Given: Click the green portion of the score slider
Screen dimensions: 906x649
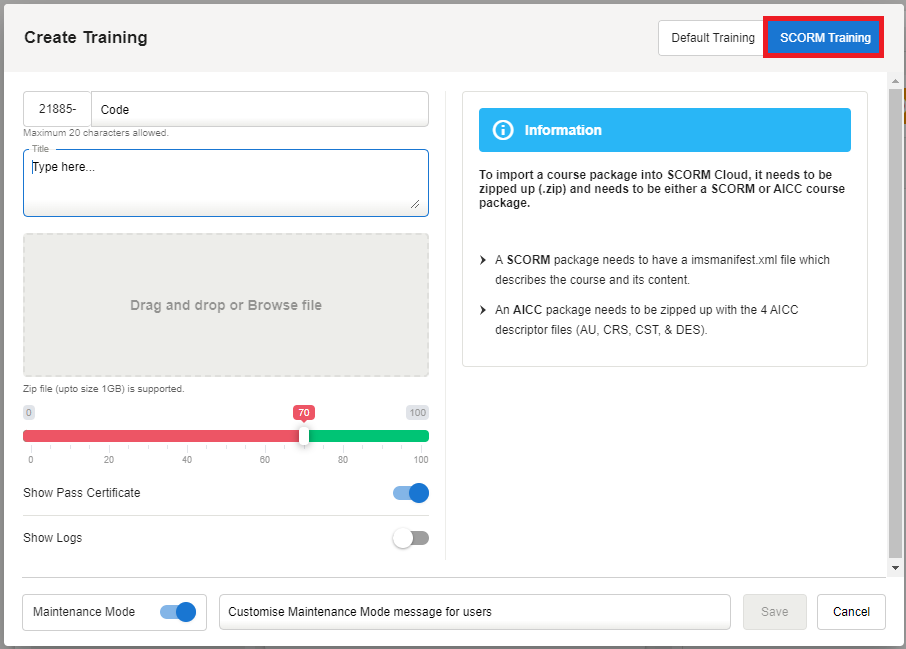Looking at the screenshot, I should pos(368,436).
